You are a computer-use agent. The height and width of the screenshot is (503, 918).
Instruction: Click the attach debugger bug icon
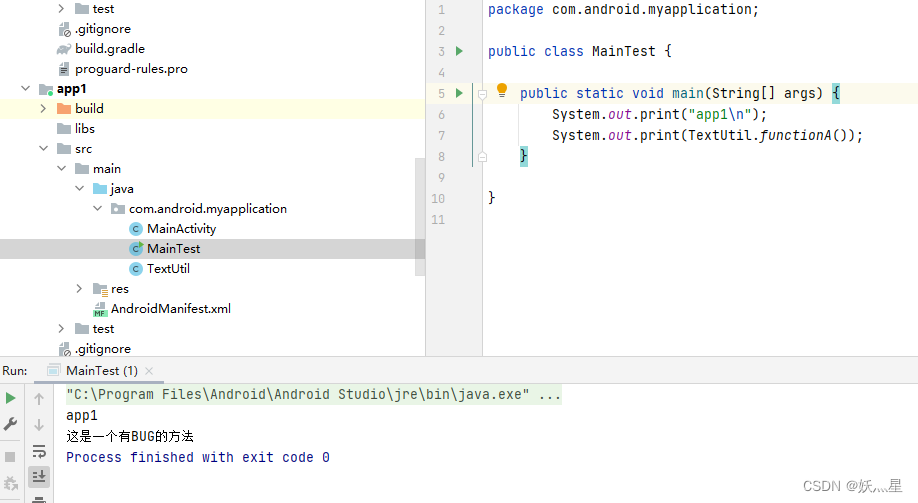coord(11,483)
